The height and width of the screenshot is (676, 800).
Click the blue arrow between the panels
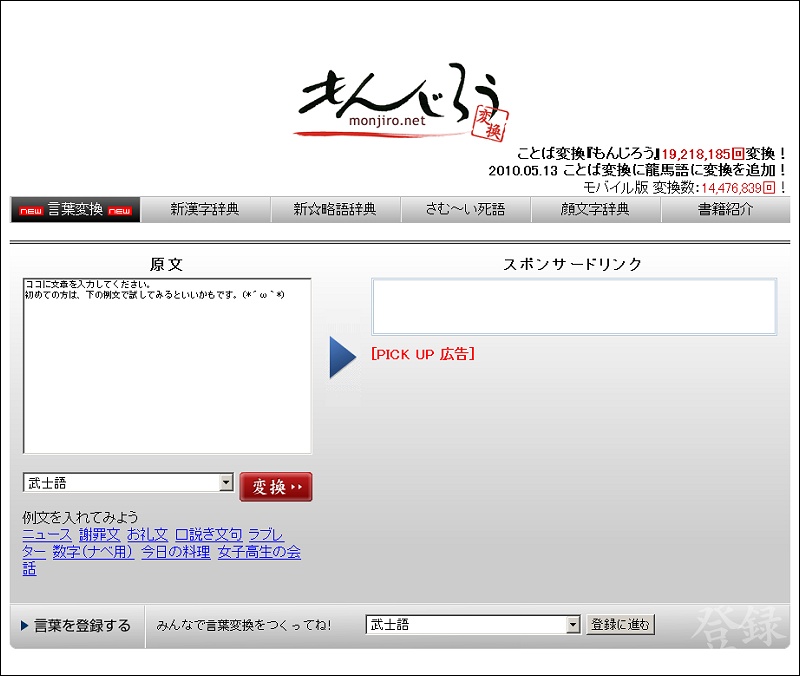pos(342,358)
